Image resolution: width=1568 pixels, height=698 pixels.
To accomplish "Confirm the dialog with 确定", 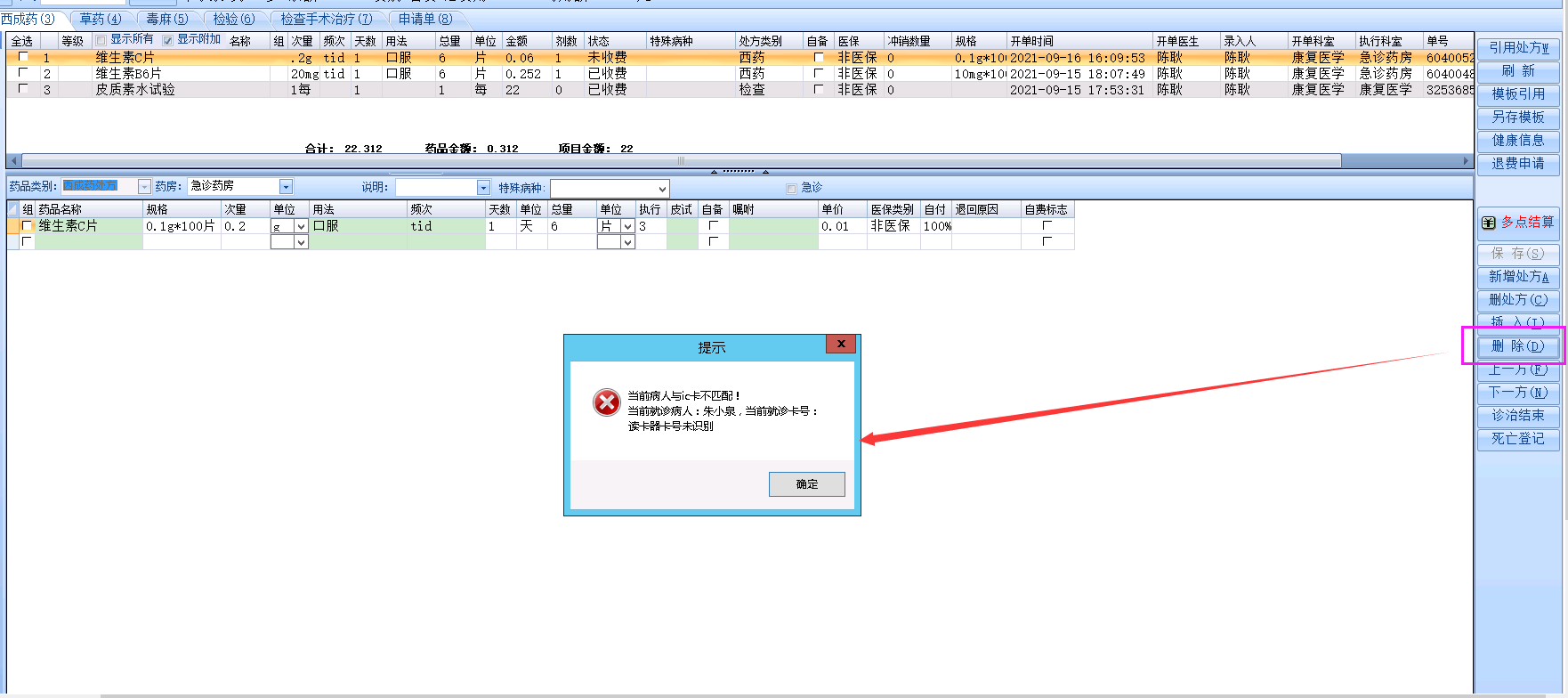I will 807,484.
